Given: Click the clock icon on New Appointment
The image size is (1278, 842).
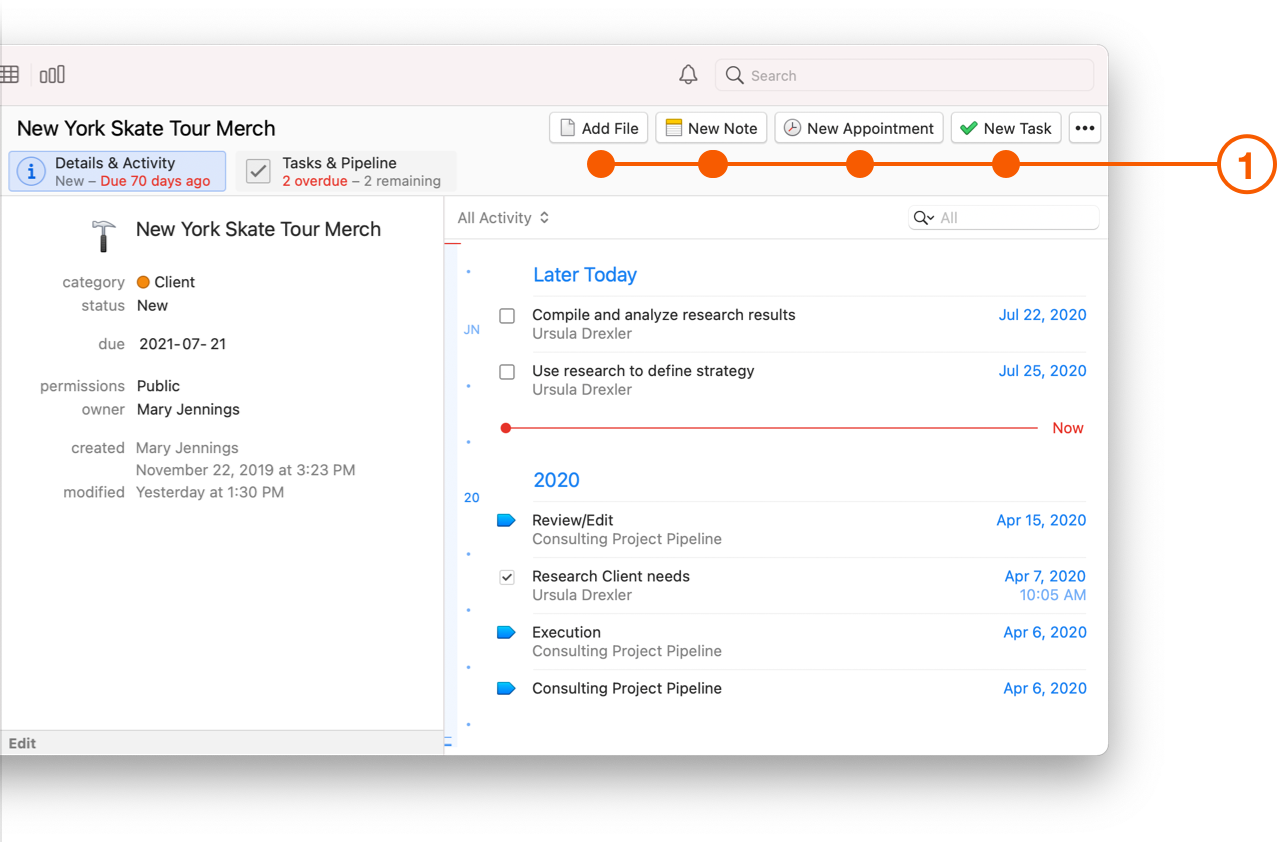Looking at the screenshot, I should (x=791, y=128).
